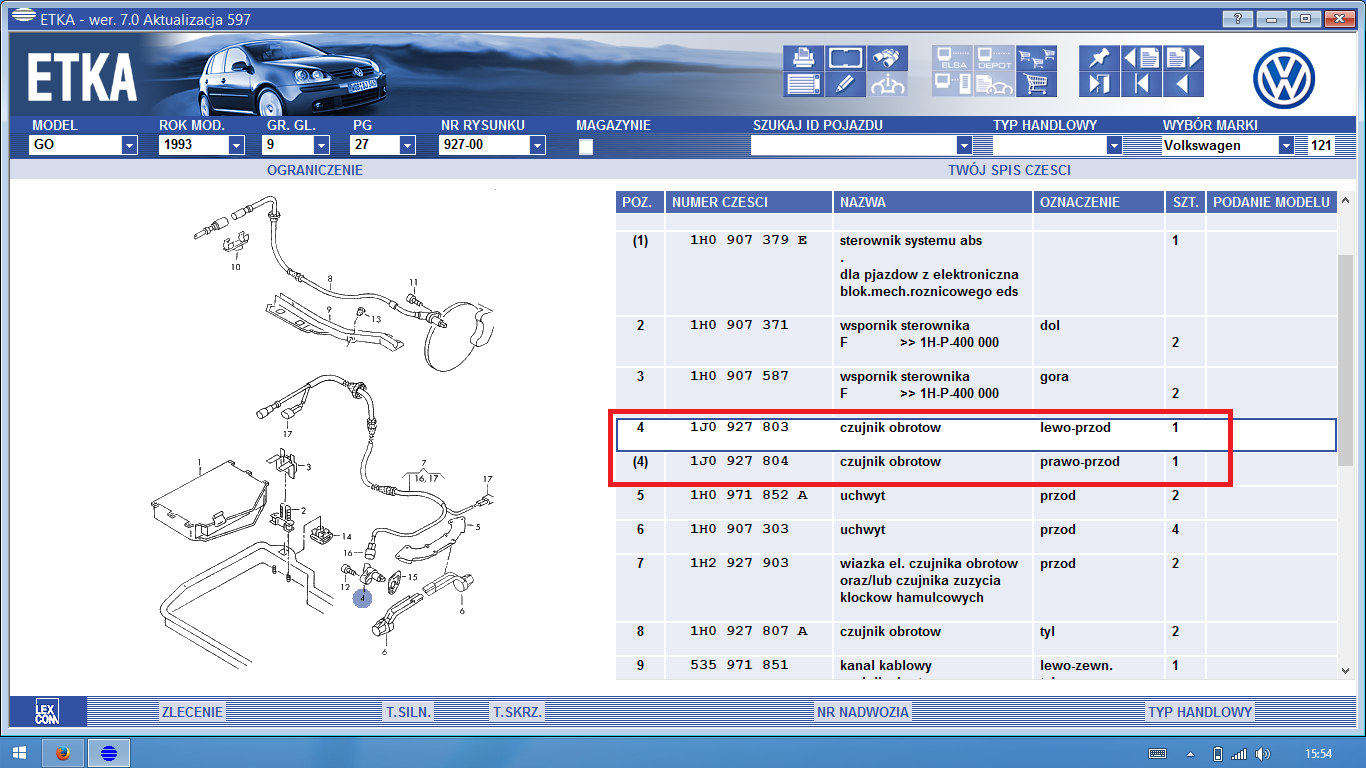
Task: Expand the MODEL dropdown showing GO
Action: pos(129,146)
